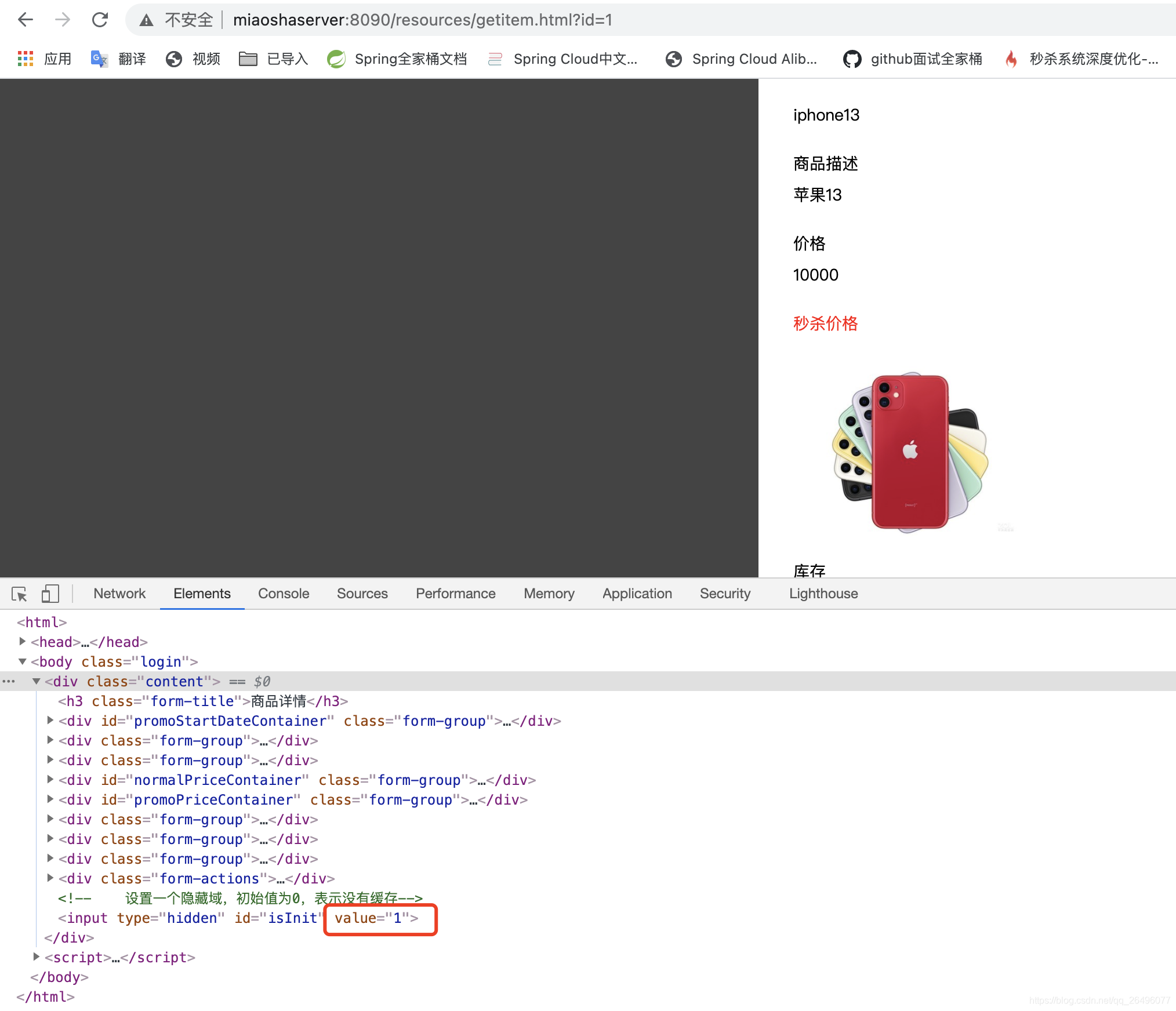Click the iphone13 product title

coord(826,115)
